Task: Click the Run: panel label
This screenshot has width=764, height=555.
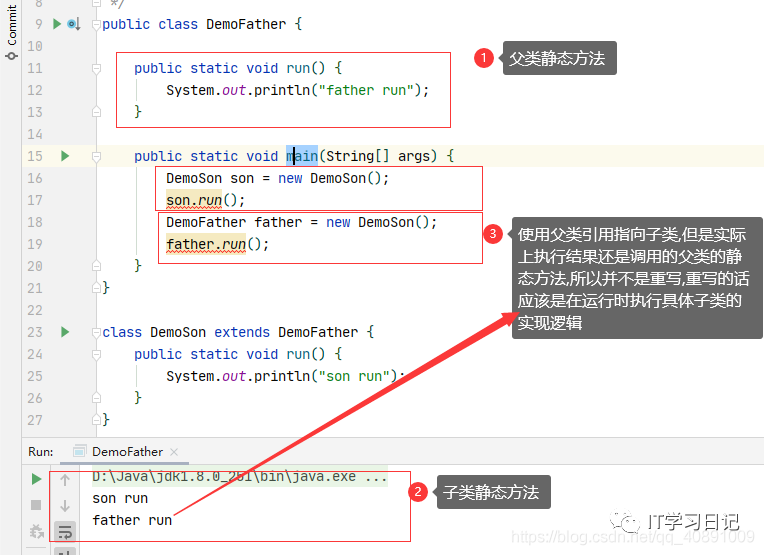Action: click(40, 452)
